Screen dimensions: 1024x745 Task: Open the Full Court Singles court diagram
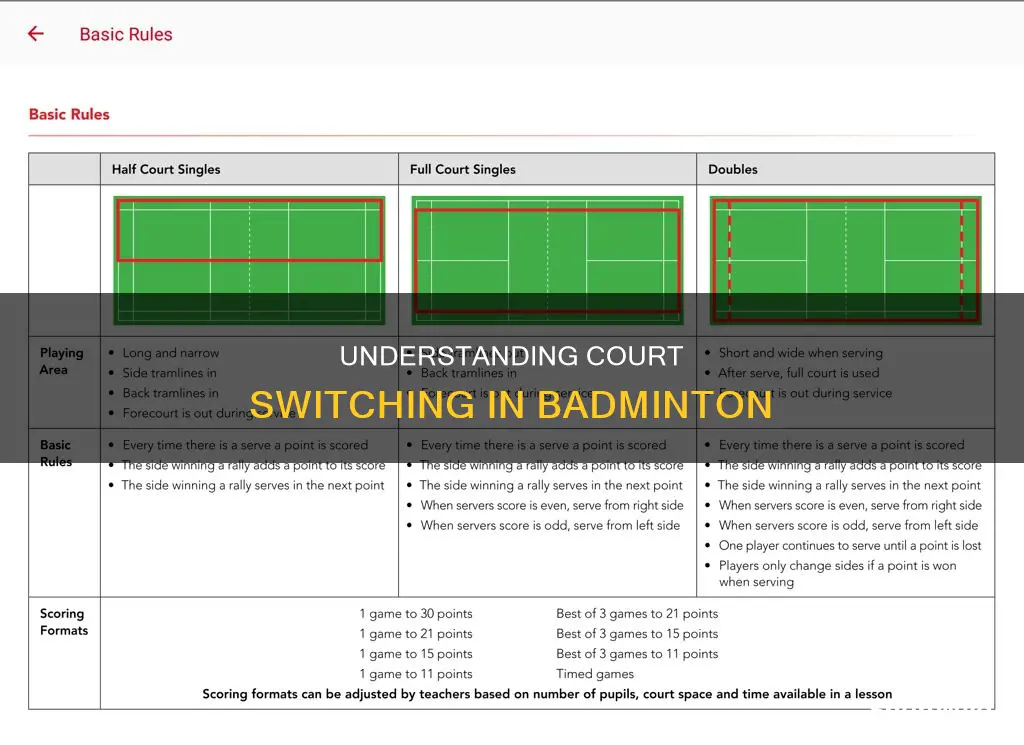[x=547, y=261]
